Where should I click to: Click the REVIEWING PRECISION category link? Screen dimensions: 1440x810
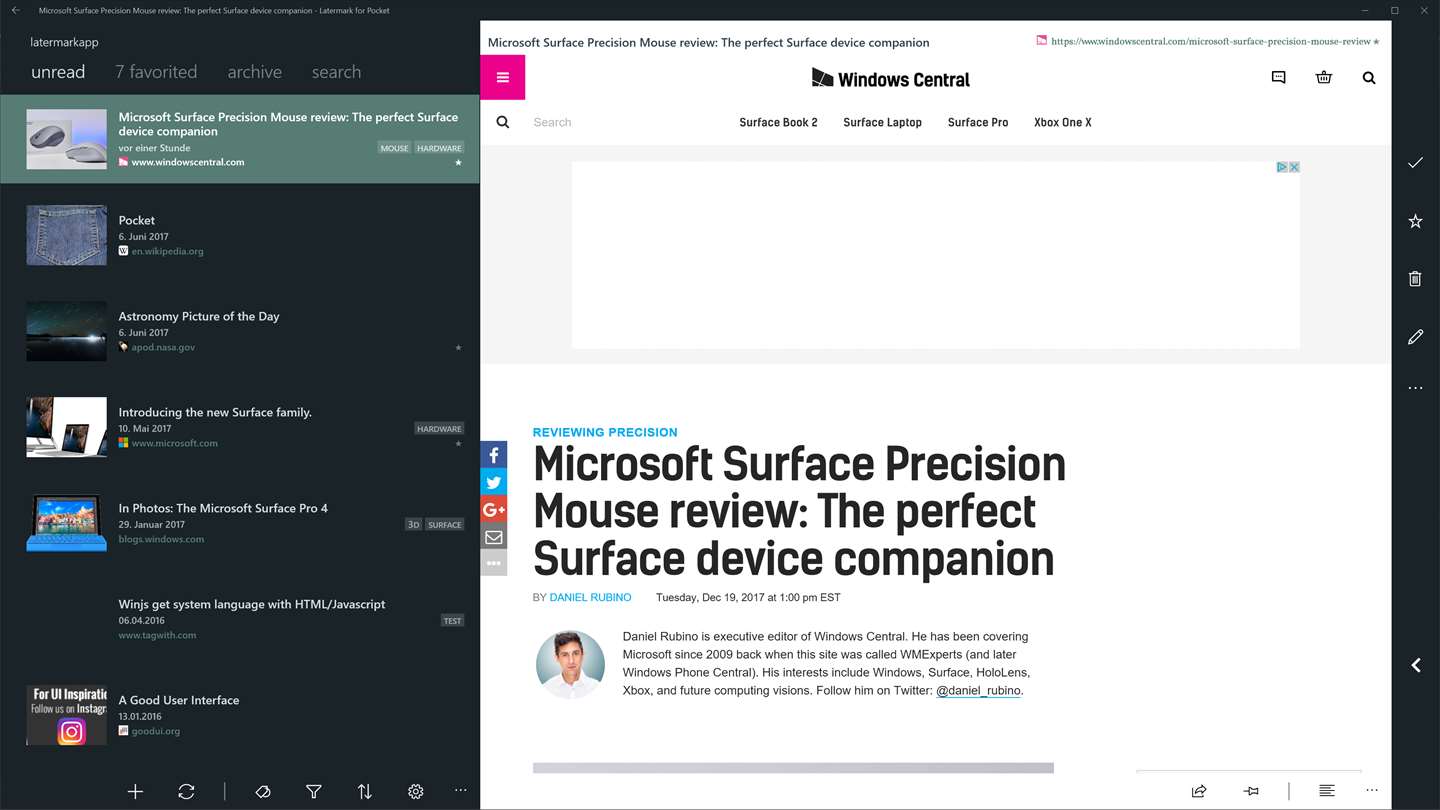[x=605, y=432]
